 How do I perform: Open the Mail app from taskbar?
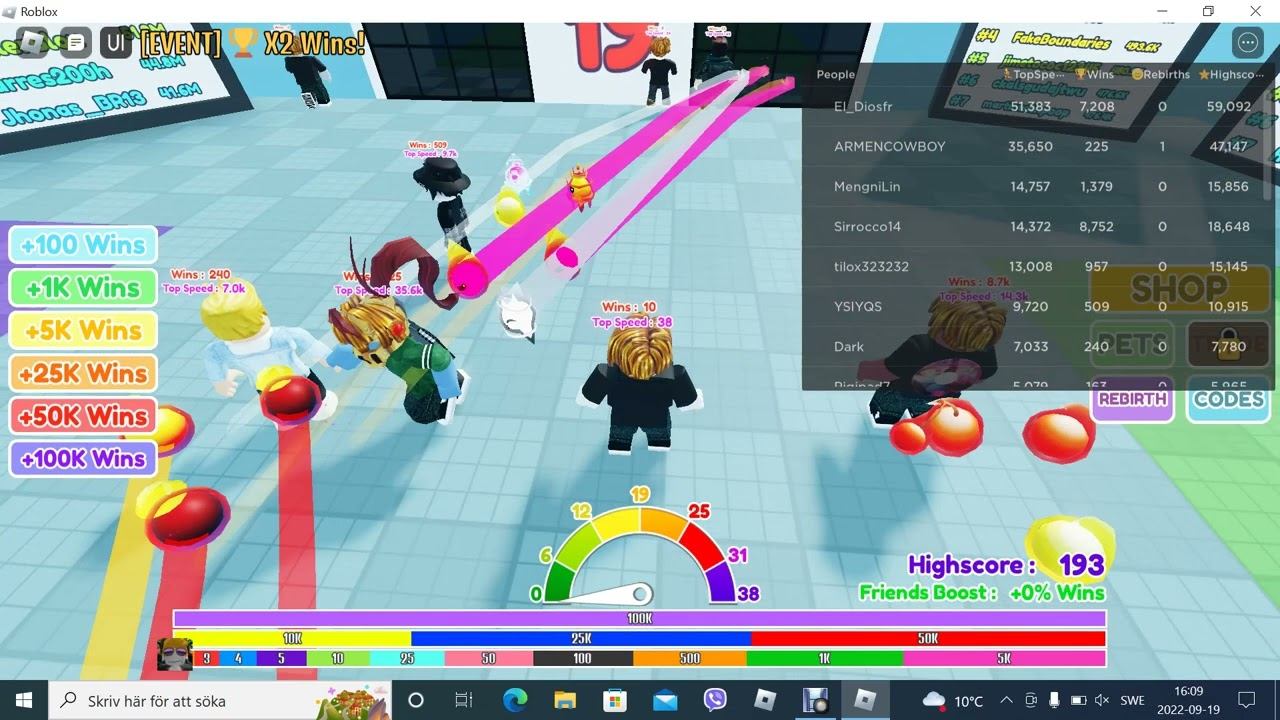point(665,700)
